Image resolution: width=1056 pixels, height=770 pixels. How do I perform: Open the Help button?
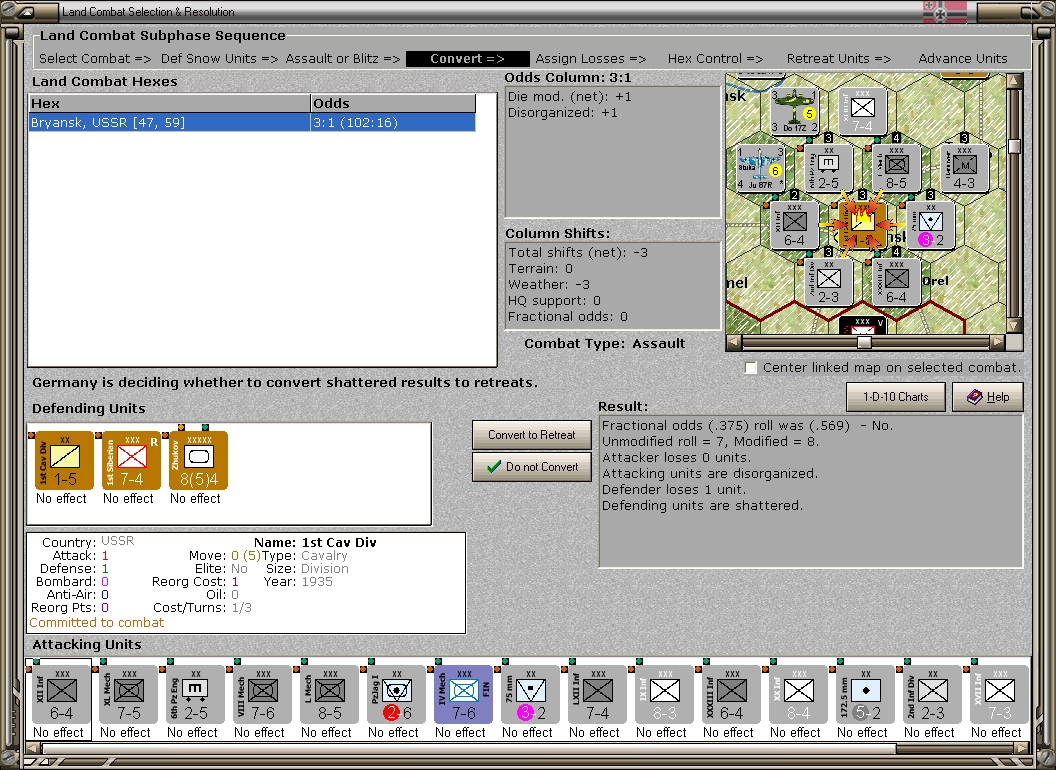click(988, 397)
